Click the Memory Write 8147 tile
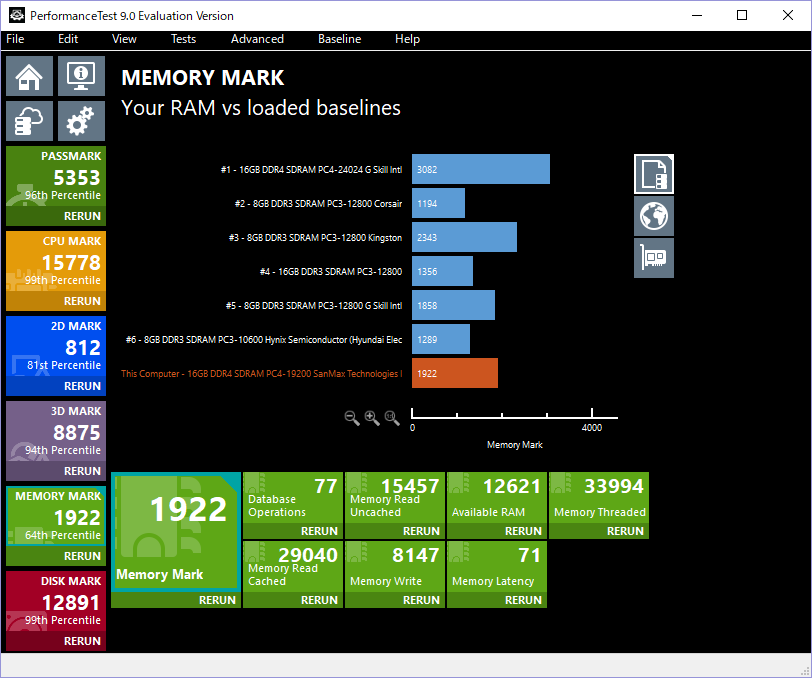Screen dimensions: 812x678 pos(395,566)
